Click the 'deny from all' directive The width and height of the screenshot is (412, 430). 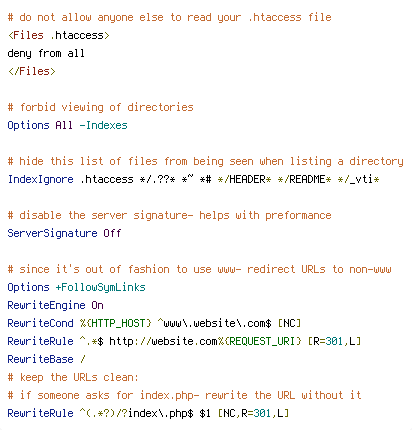(46, 53)
